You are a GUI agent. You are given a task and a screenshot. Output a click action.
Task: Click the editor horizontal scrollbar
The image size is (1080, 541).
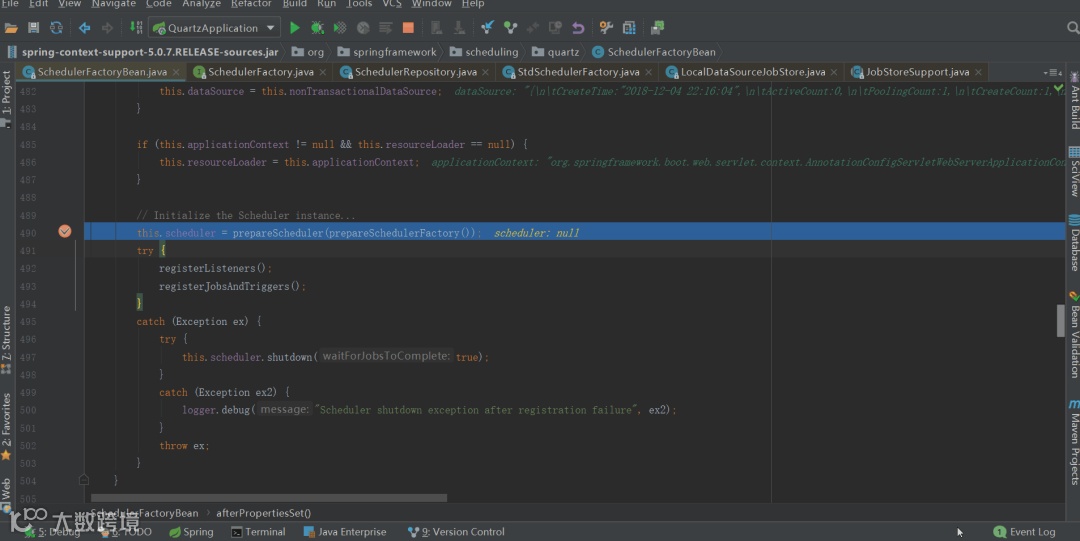pyautogui.click(x=268, y=497)
